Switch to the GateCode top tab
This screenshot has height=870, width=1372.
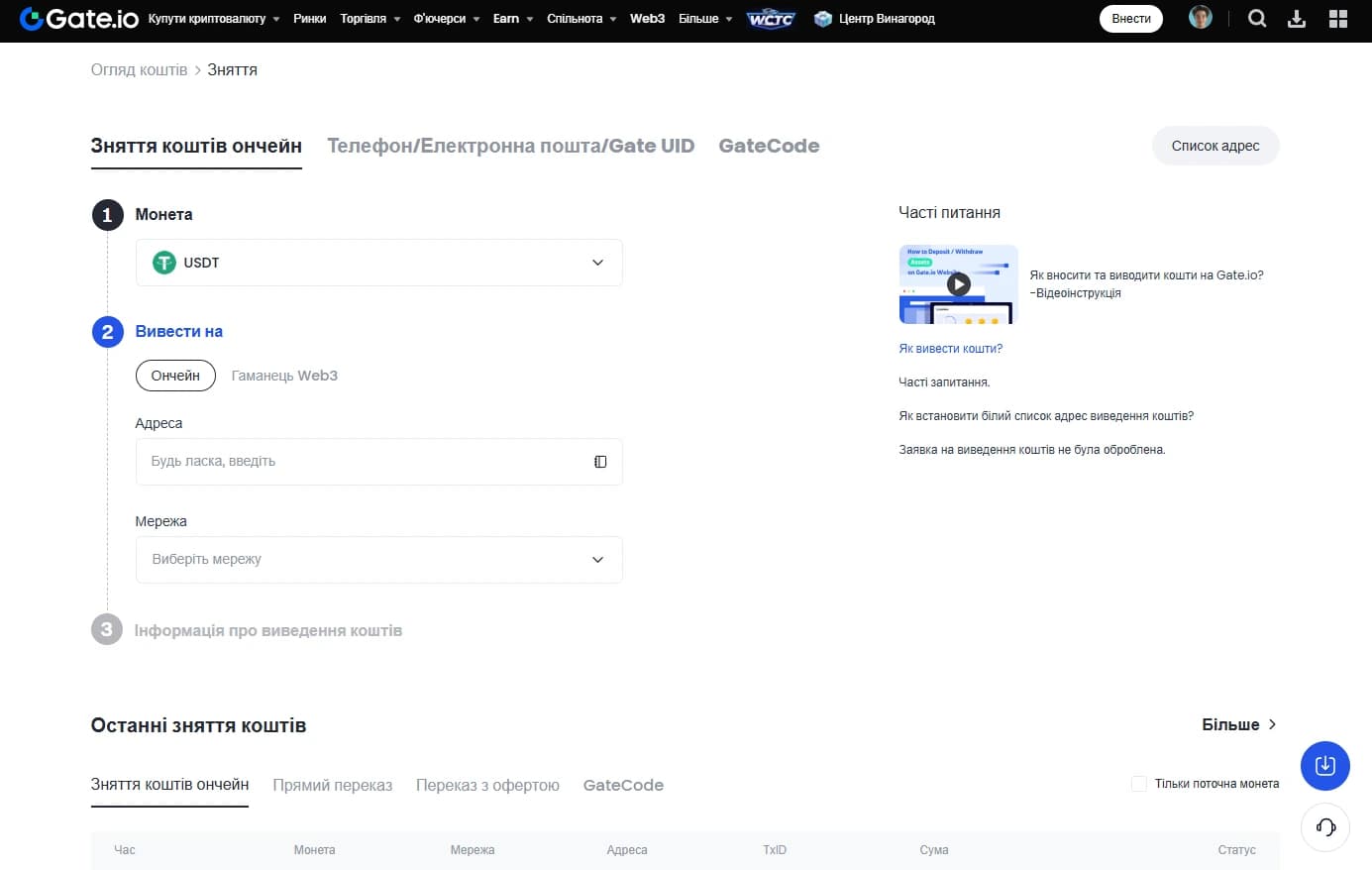pos(769,146)
